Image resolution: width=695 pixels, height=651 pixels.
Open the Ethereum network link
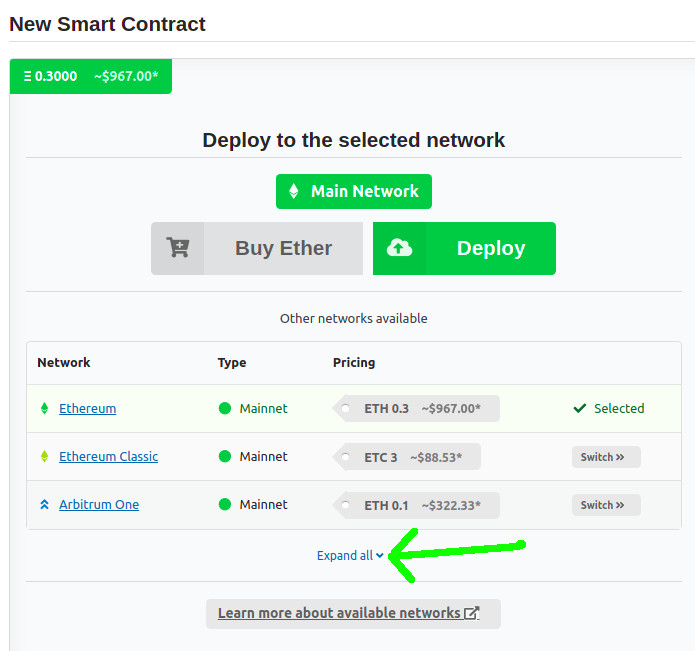88,408
